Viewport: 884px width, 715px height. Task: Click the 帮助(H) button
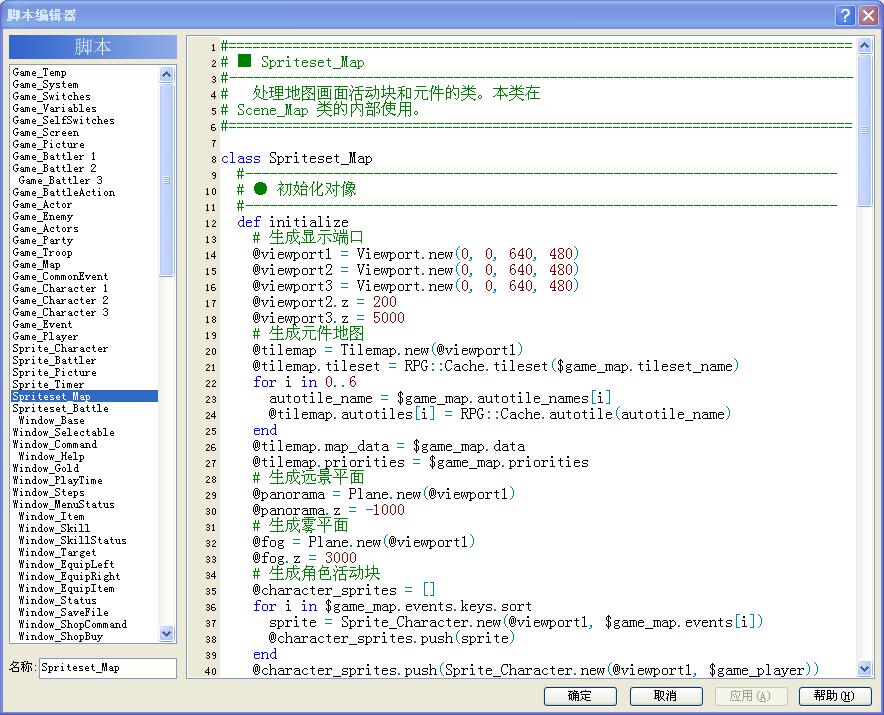[835, 696]
